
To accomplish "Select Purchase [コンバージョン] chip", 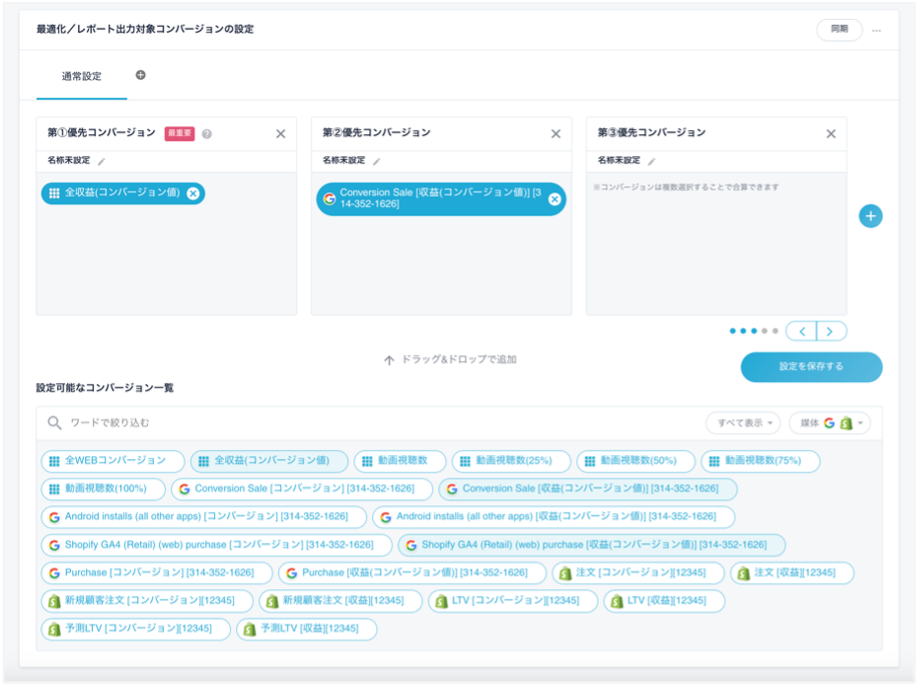I will (x=156, y=573).
